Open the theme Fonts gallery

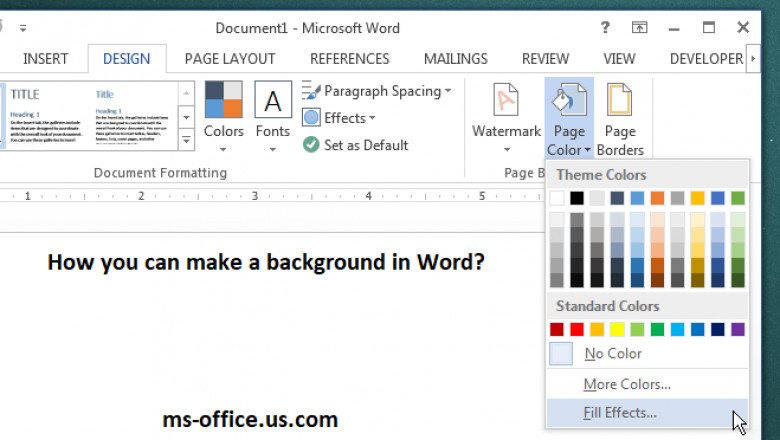(273, 118)
